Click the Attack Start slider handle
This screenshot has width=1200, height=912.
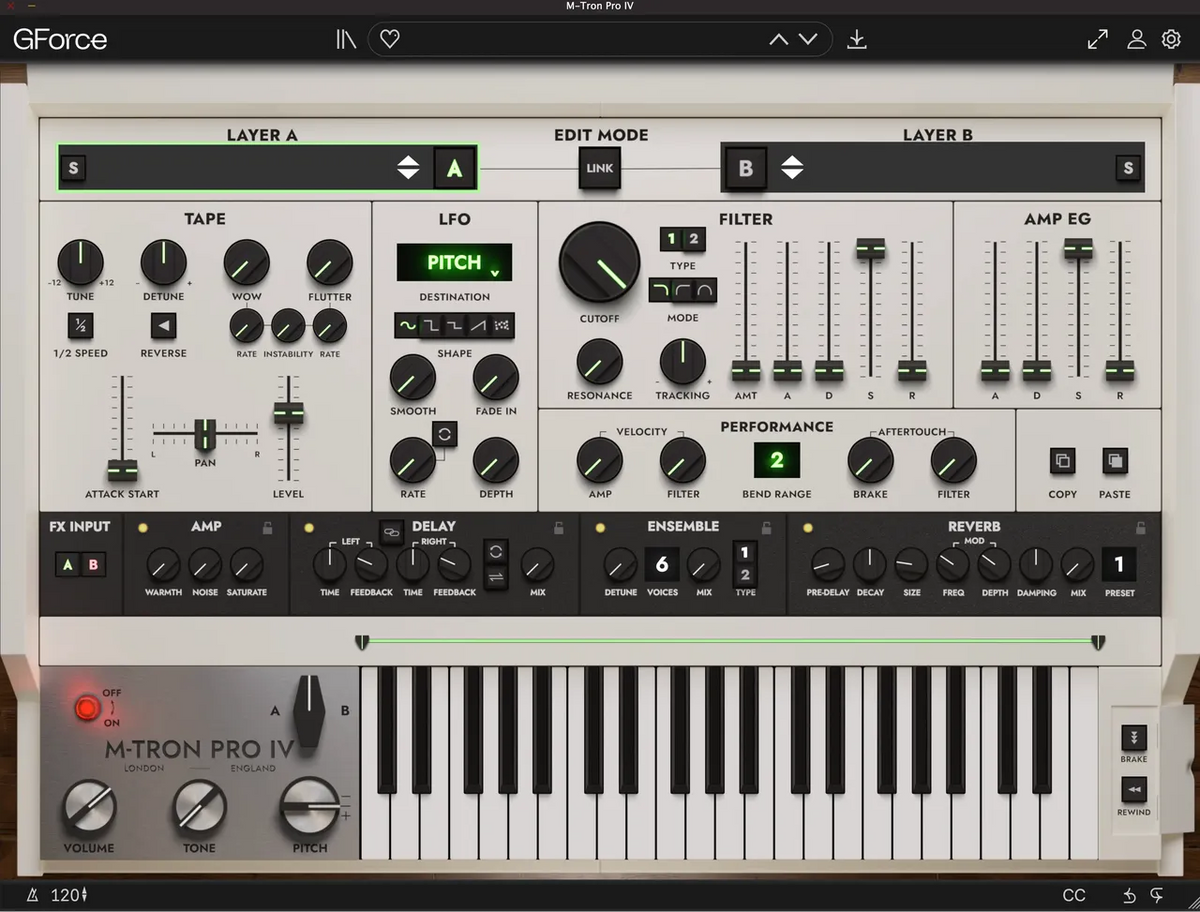coord(122,470)
